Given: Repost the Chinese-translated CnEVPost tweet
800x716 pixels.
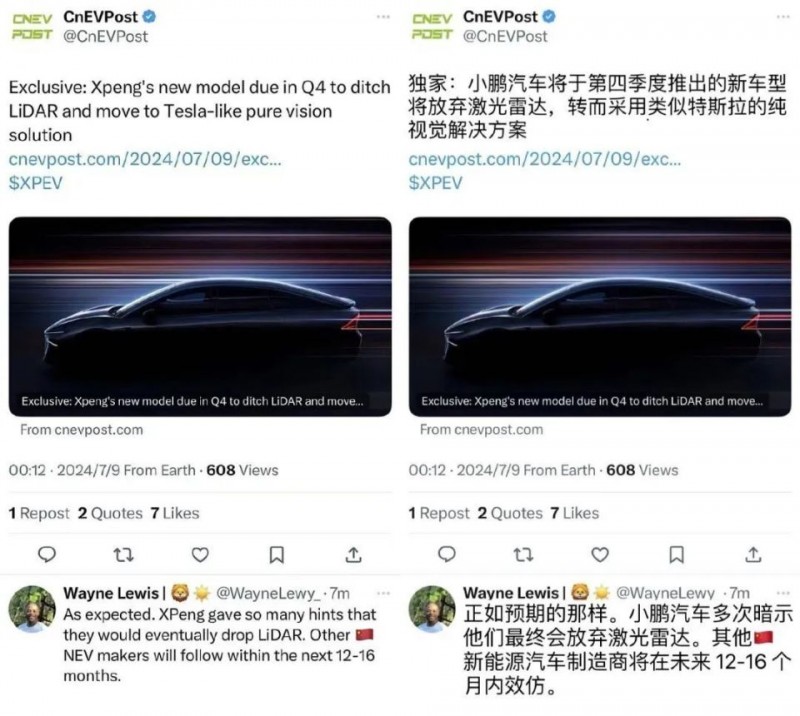Looking at the screenshot, I should point(523,554).
